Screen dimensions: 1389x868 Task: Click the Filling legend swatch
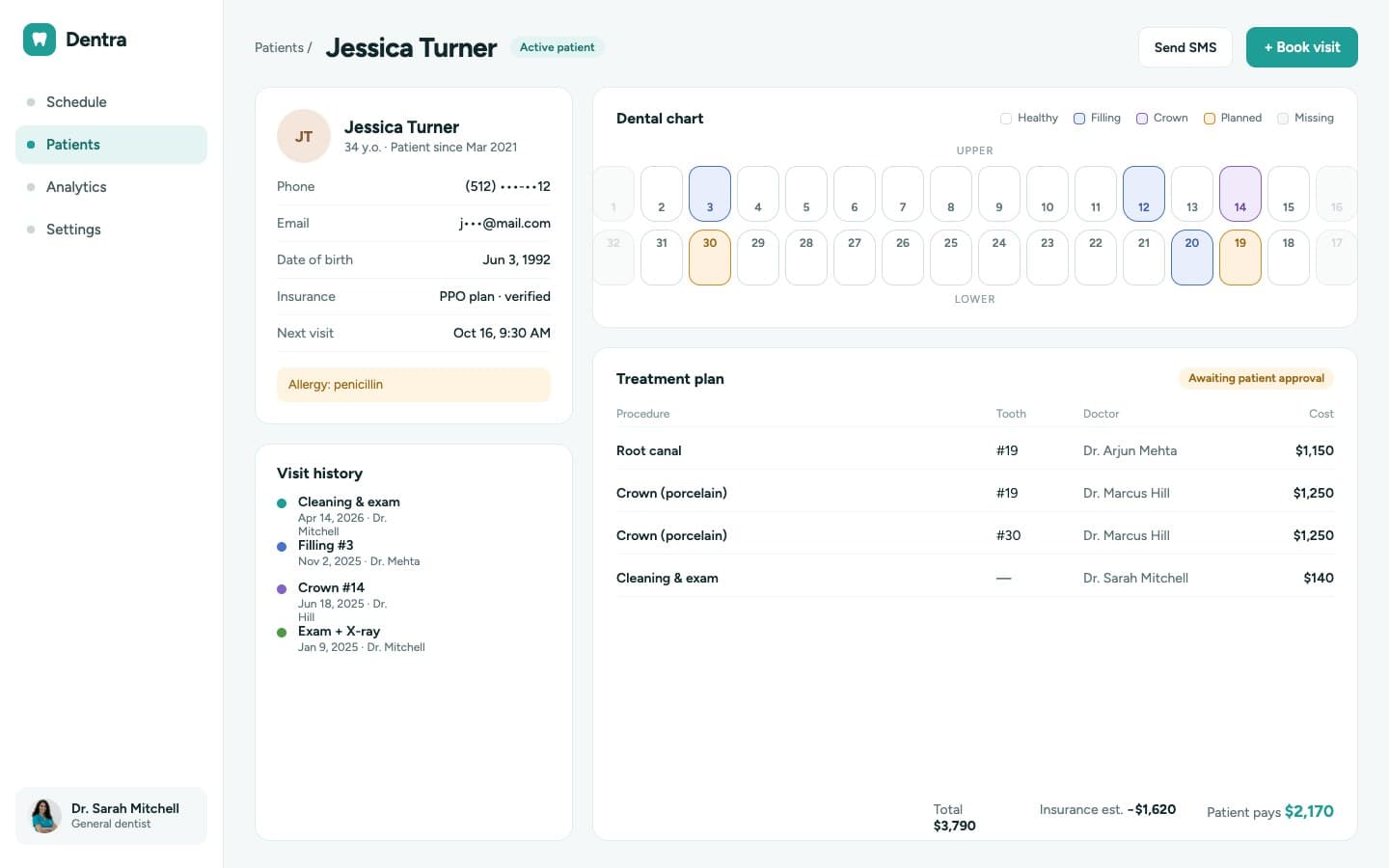click(1079, 119)
